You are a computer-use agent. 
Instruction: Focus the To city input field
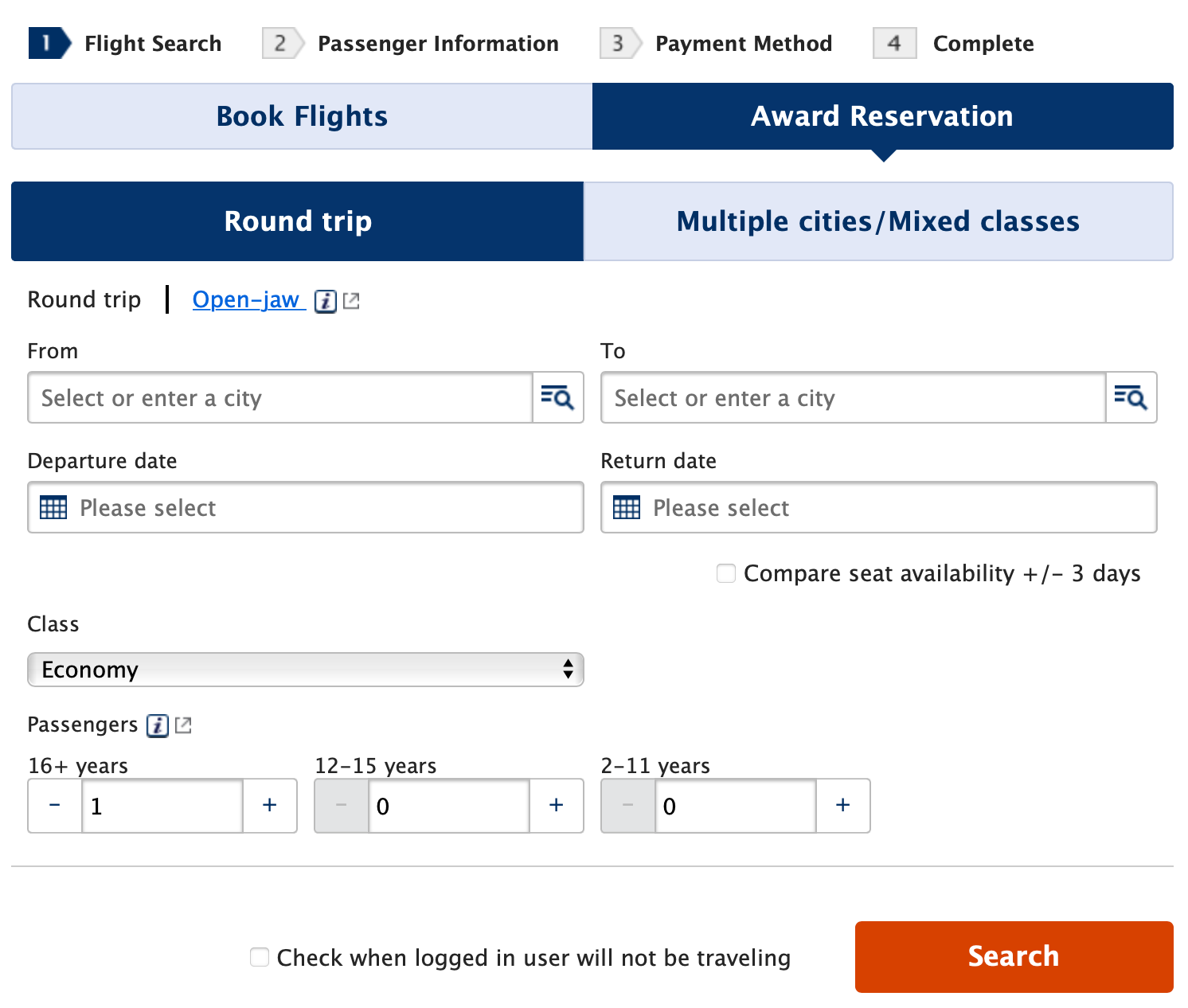pyautogui.click(x=854, y=397)
